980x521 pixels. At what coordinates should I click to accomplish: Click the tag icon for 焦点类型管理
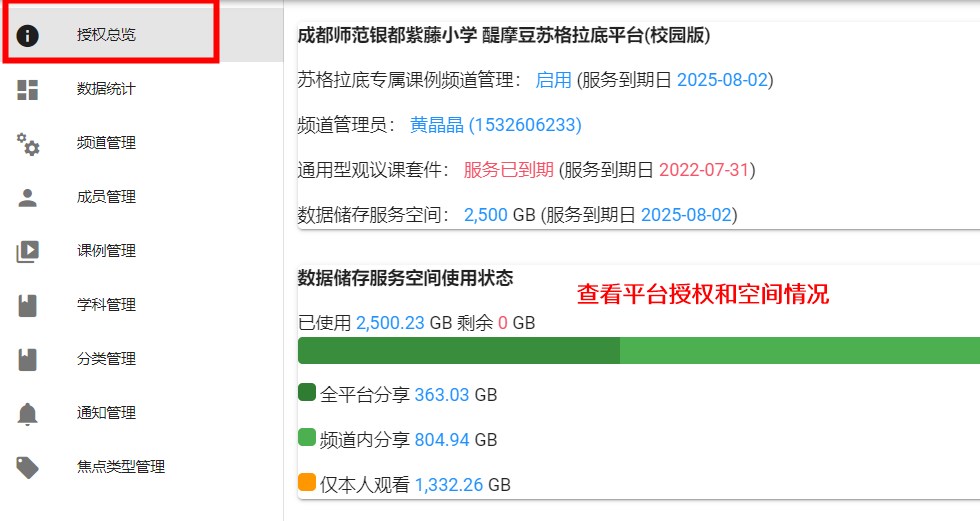28,467
